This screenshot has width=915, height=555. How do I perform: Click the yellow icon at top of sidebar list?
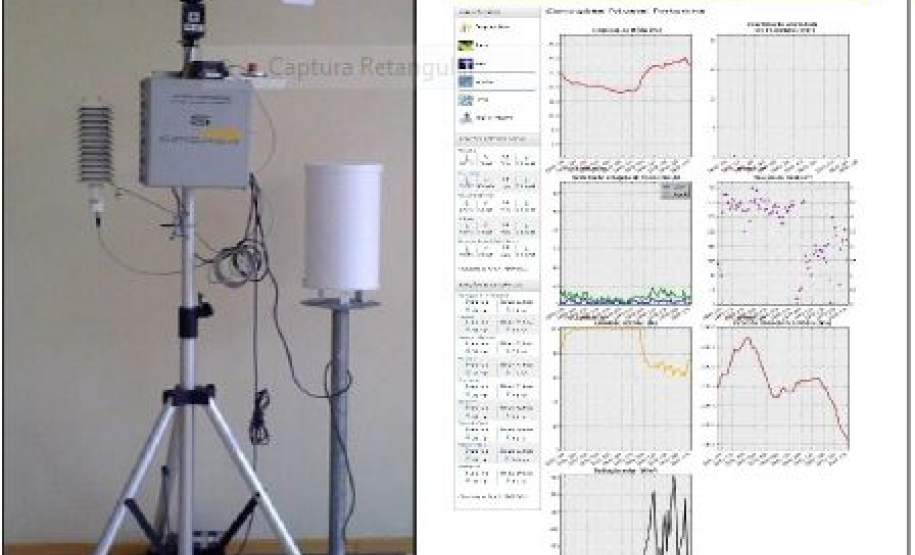[x=468, y=26]
